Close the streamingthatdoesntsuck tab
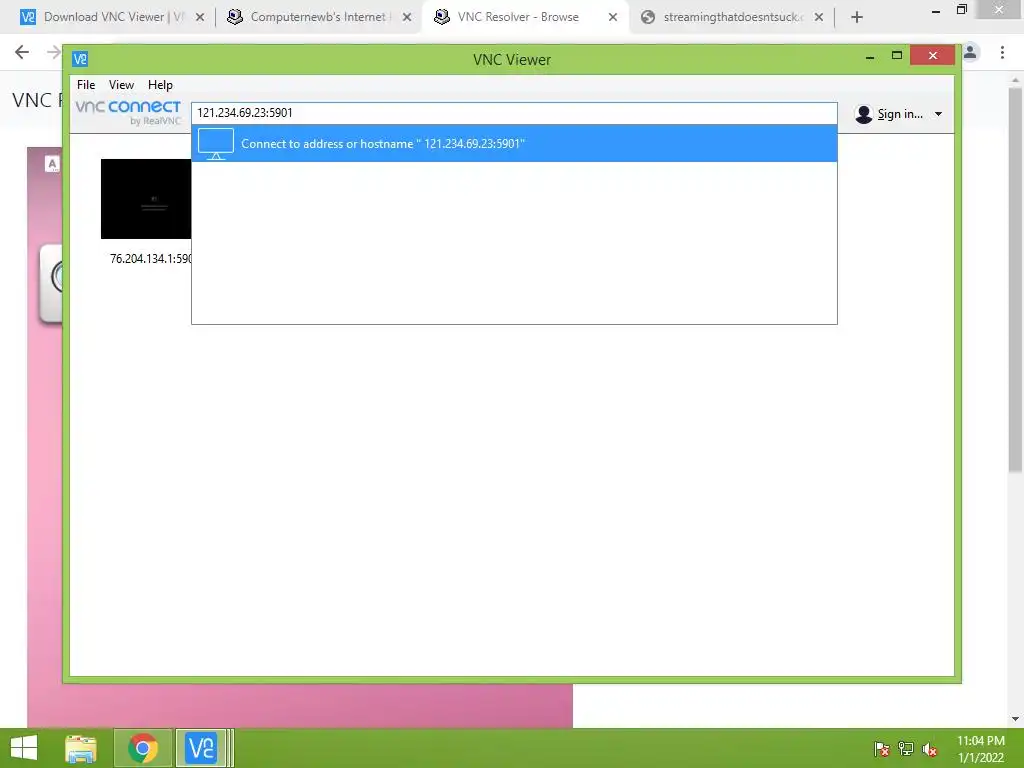This screenshot has height=768, width=1024. (818, 17)
